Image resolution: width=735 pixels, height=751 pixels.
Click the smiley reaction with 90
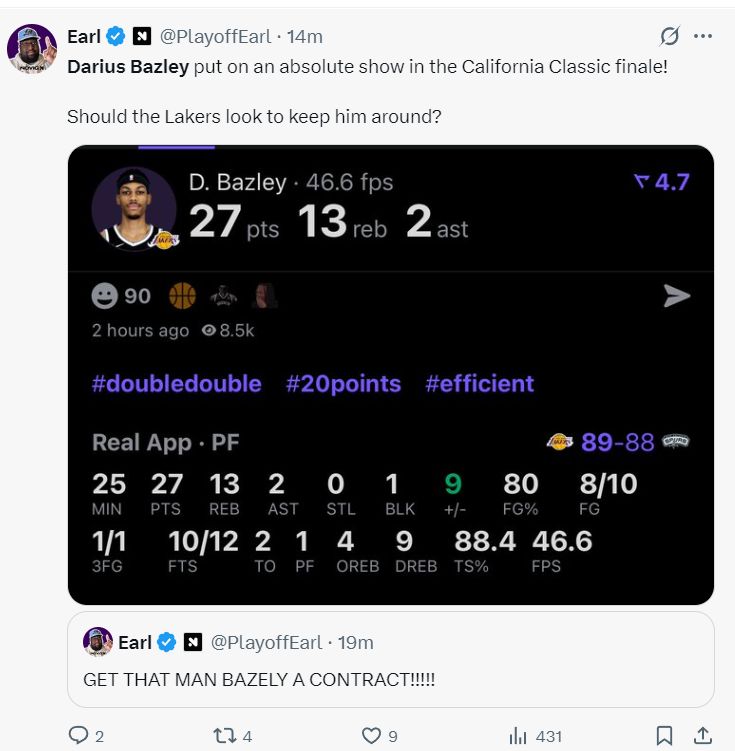(x=121, y=296)
